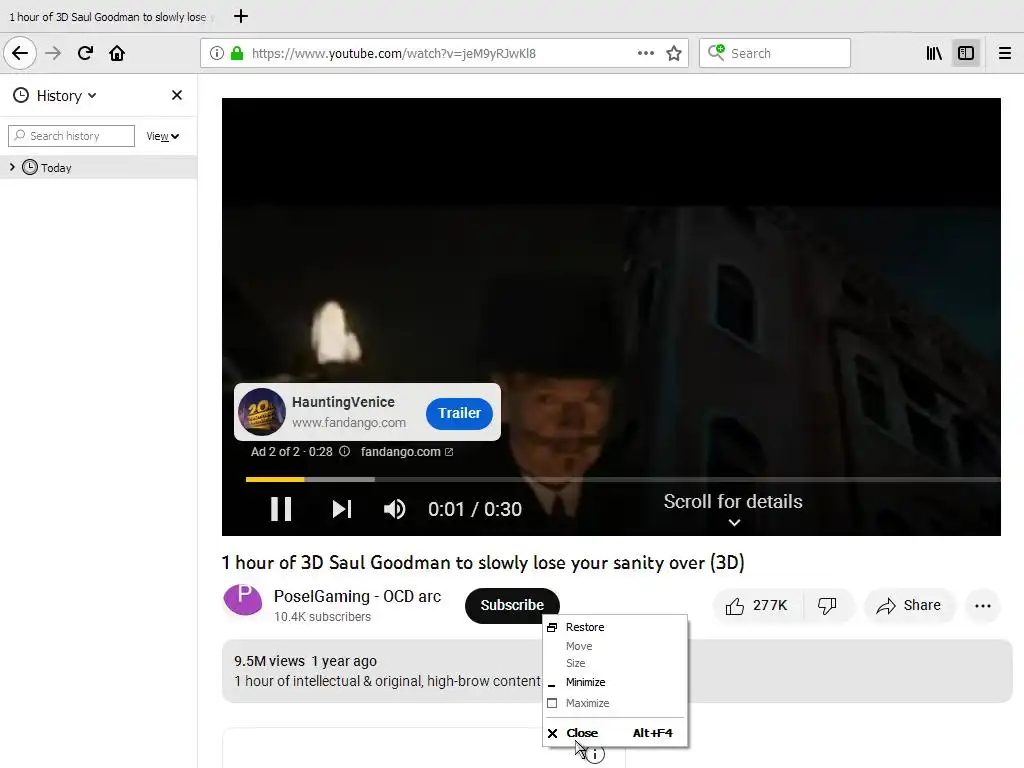Click the forward navigation arrow
This screenshot has height=768, width=1024.
53,53
